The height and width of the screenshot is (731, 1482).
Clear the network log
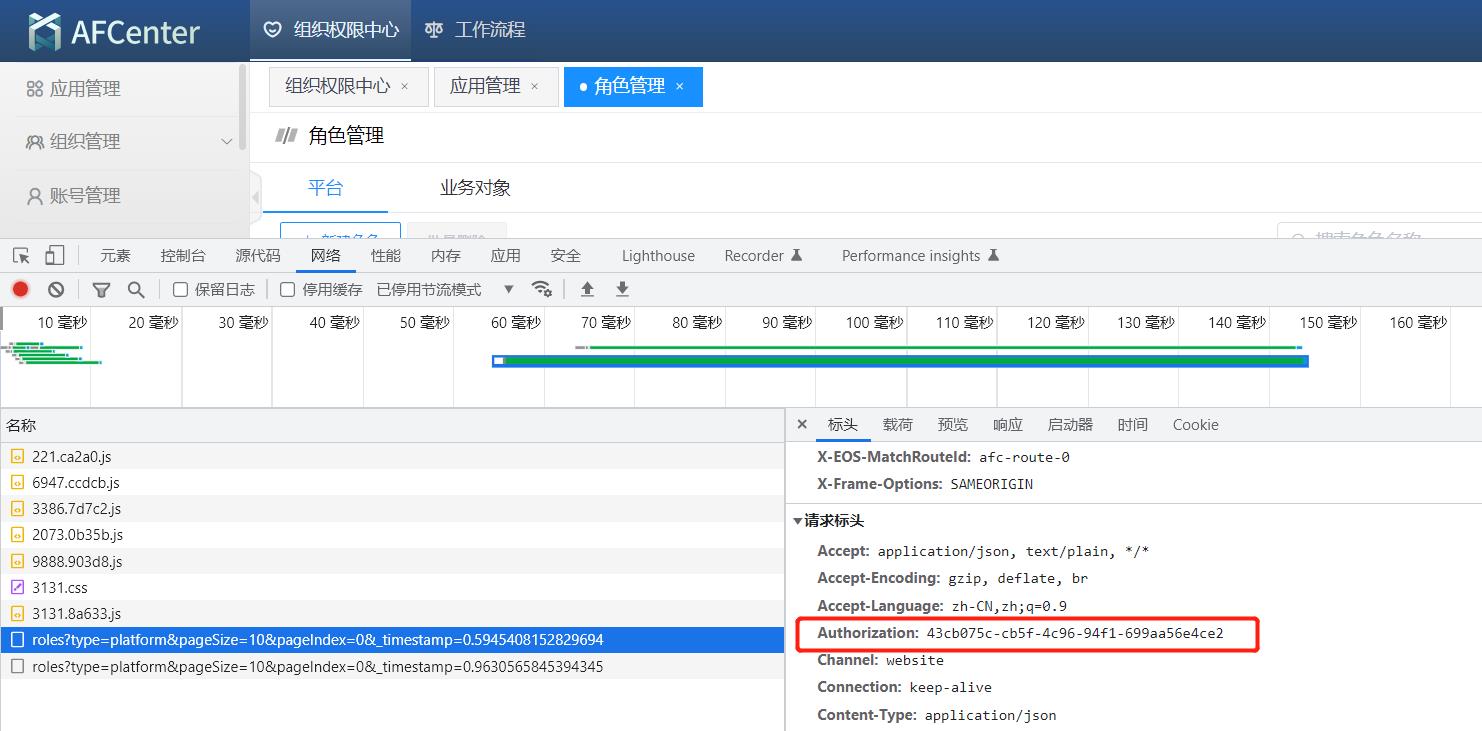pos(56,289)
